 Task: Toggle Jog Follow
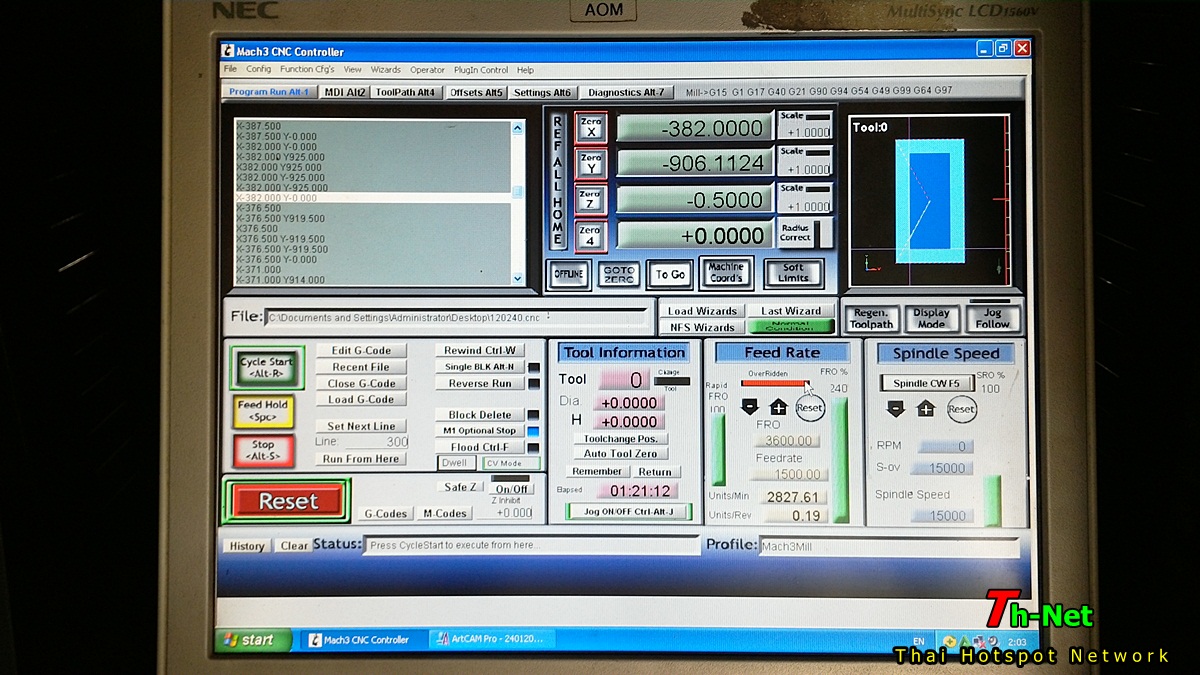992,318
